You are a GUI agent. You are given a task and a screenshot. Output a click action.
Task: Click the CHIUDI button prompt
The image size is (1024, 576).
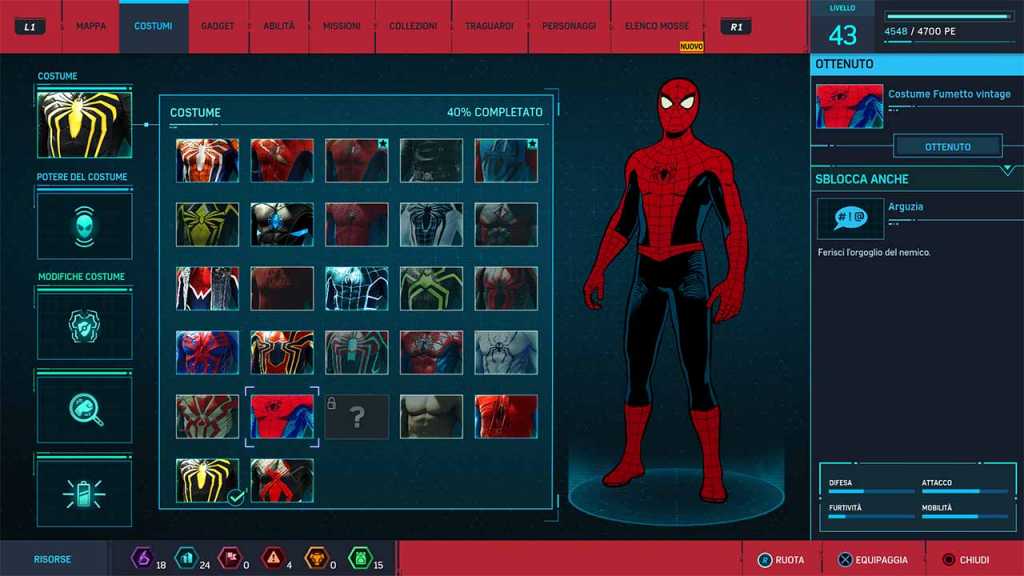966,560
